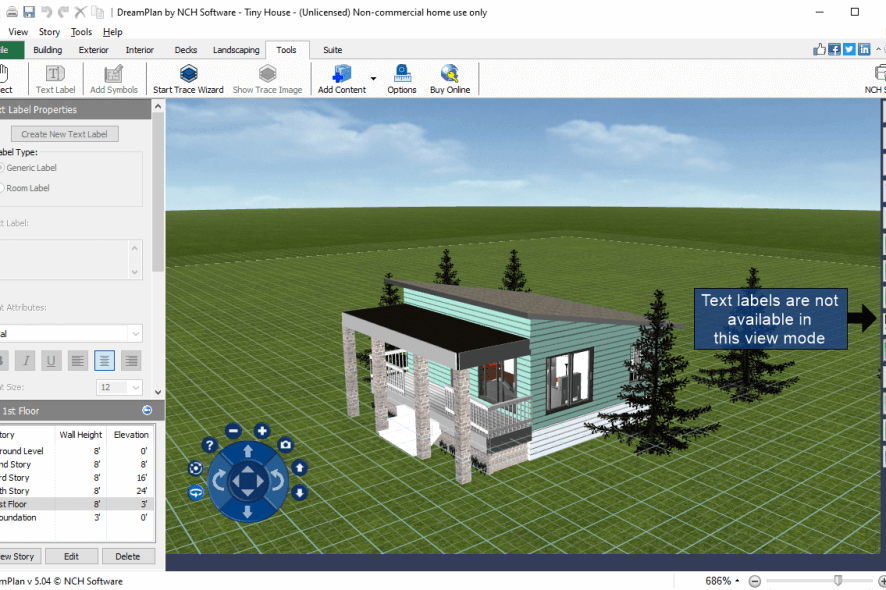Zoom in with navigation plus button
Screen dimensions: 886x590
pyautogui.click(x=262, y=431)
